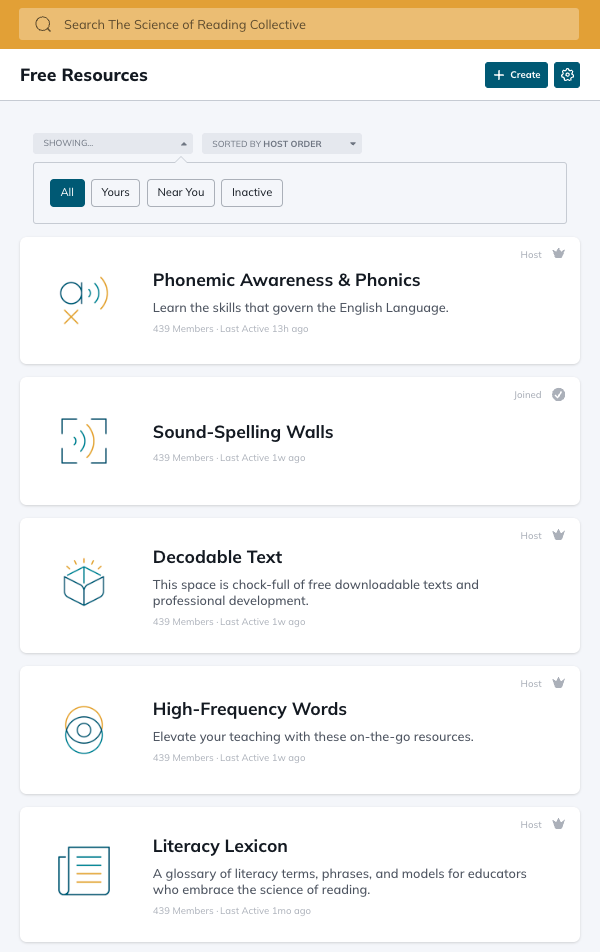
Task: Open the High-Frequency Words space title
Action: [250, 709]
